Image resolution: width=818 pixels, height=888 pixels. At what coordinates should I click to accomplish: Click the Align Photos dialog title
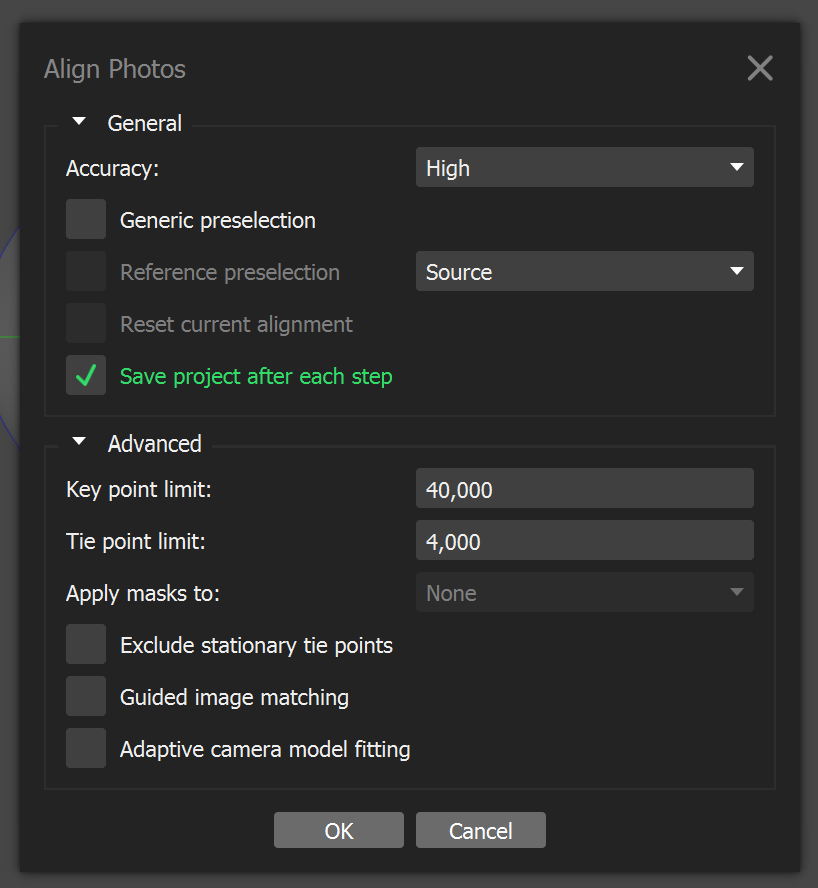point(115,70)
